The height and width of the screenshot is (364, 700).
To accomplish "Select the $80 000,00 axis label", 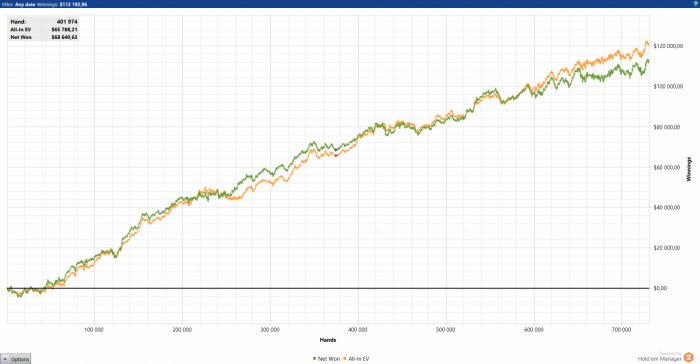I will [x=667, y=127].
